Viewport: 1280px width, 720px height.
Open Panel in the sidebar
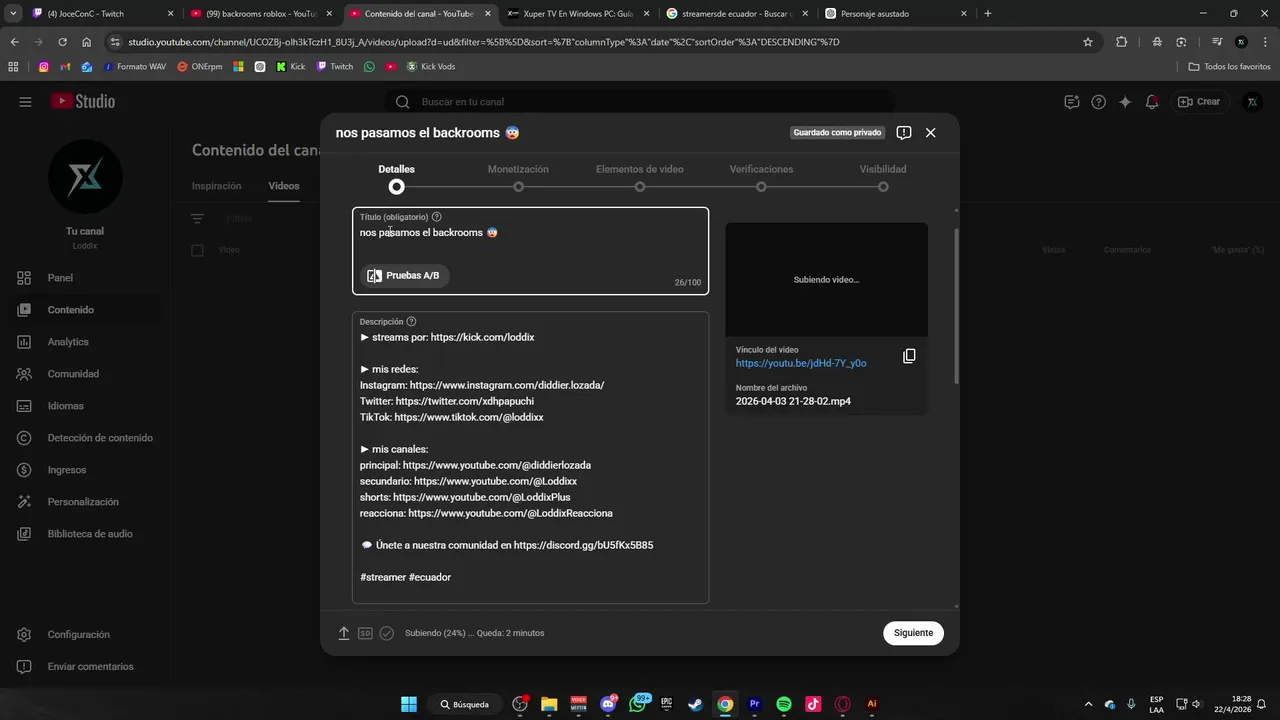pyautogui.click(x=83, y=278)
